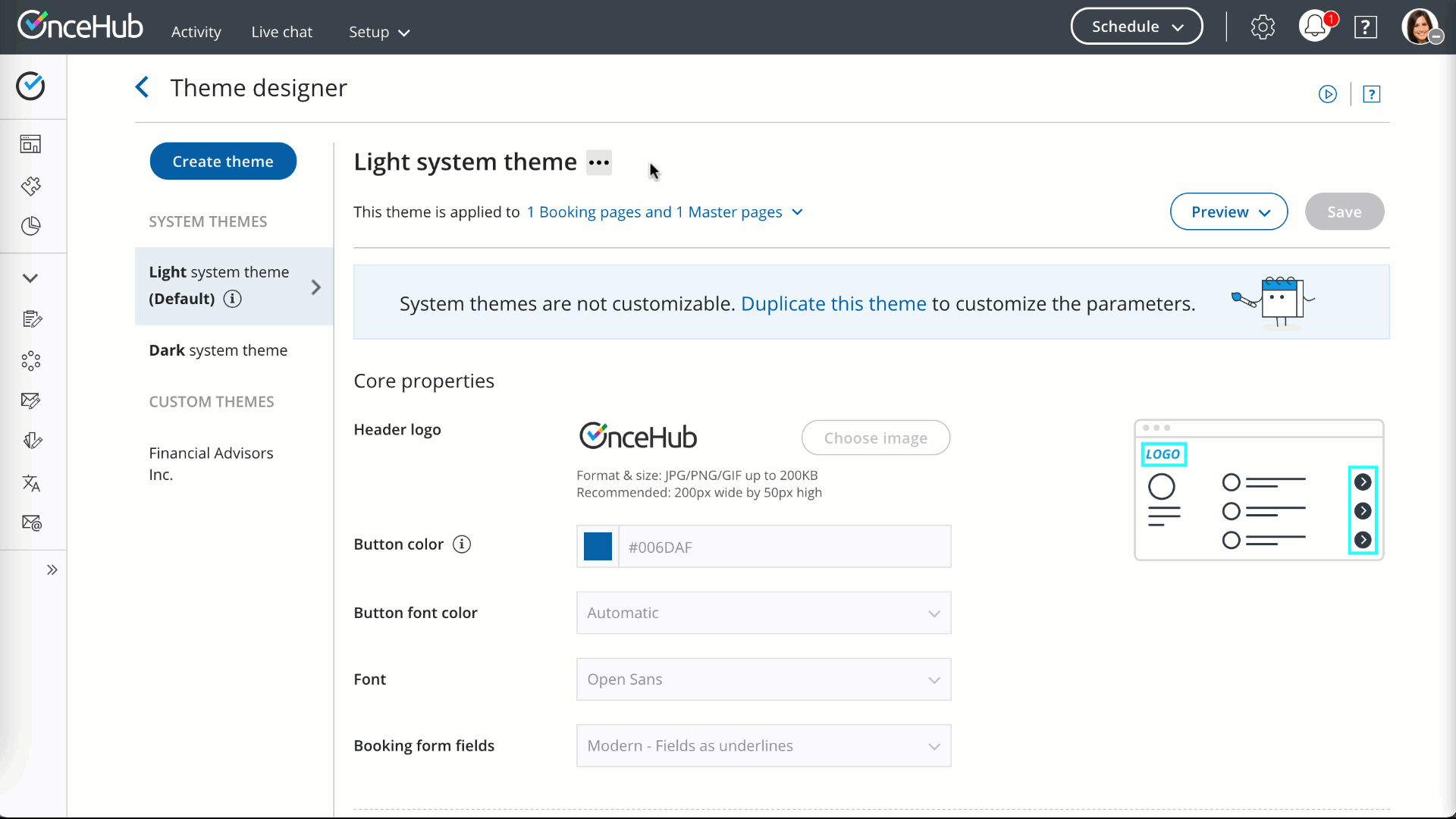1456x819 pixels.
Task: Click the video tutorial play icon
Action: pos(1327,94)
